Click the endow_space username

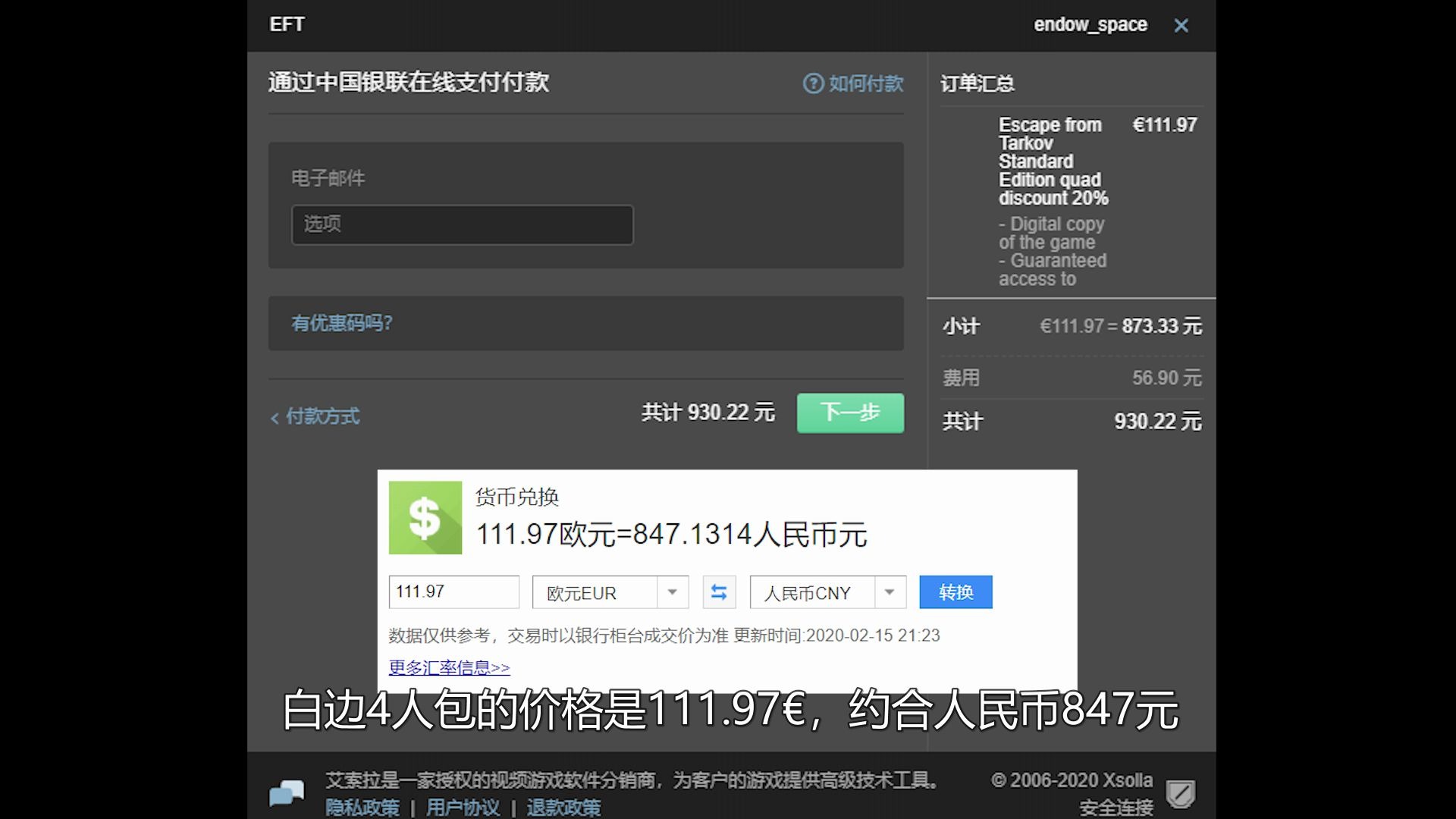(x=1090, y=25)
